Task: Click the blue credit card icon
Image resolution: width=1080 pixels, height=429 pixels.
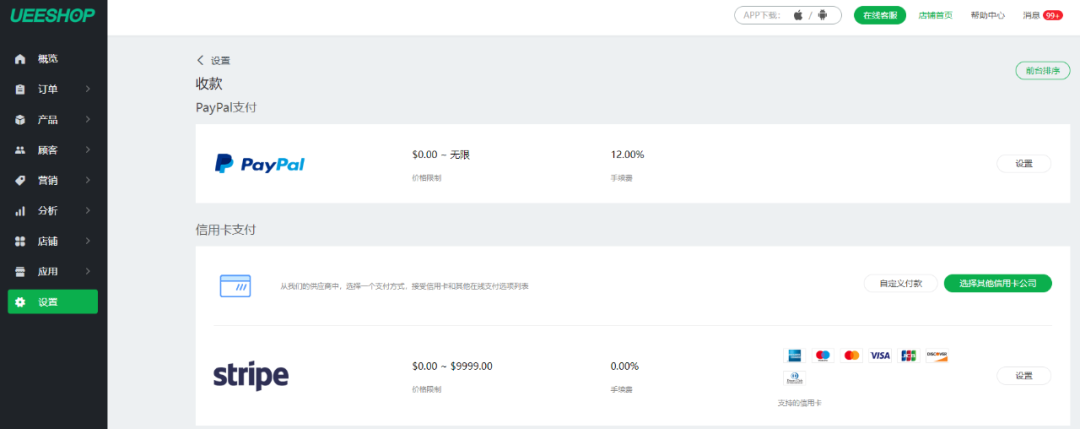Action: click(235, 286)
